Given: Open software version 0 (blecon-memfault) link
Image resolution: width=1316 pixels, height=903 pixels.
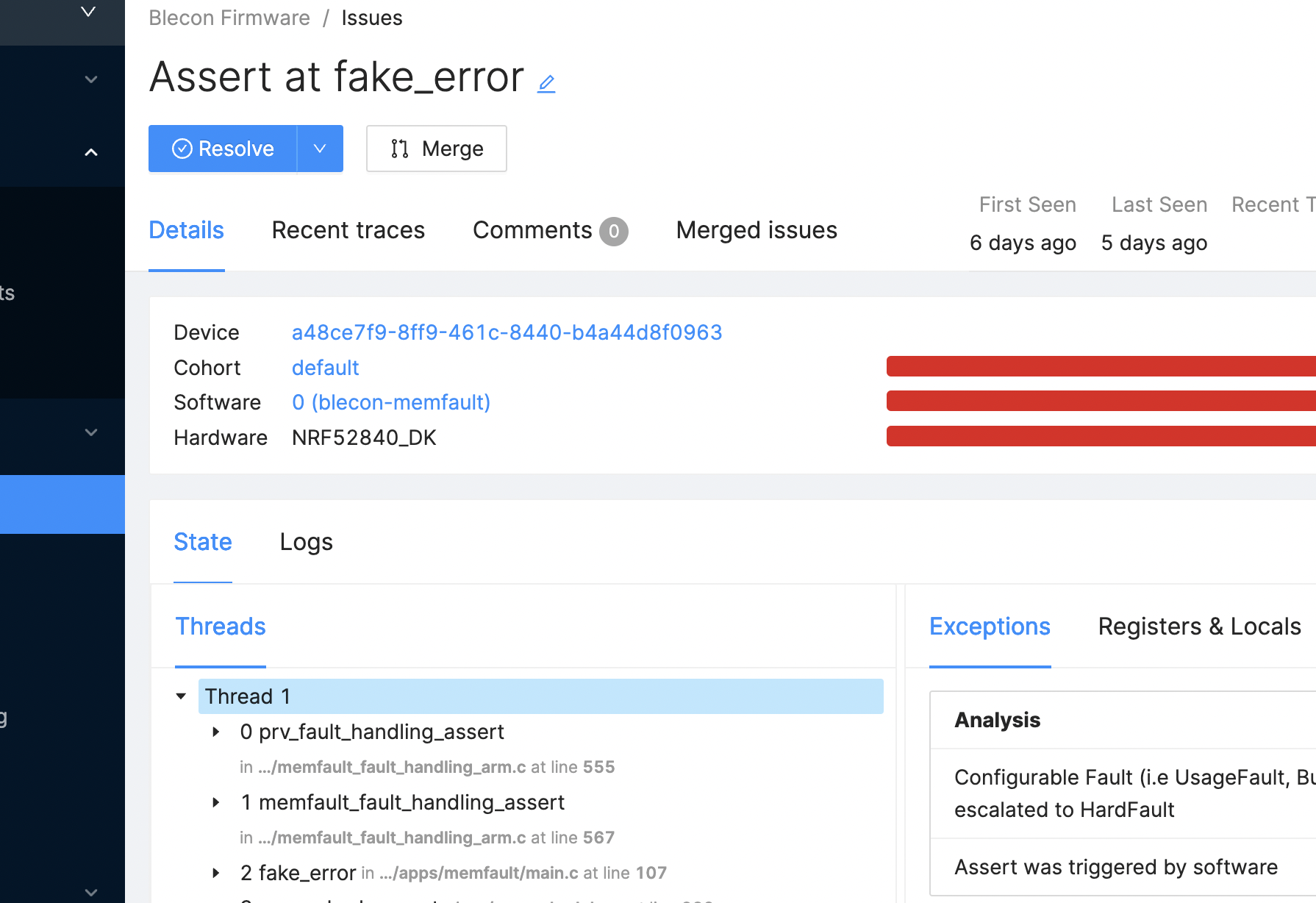Looking at the screenshot, I should point(390,402).
